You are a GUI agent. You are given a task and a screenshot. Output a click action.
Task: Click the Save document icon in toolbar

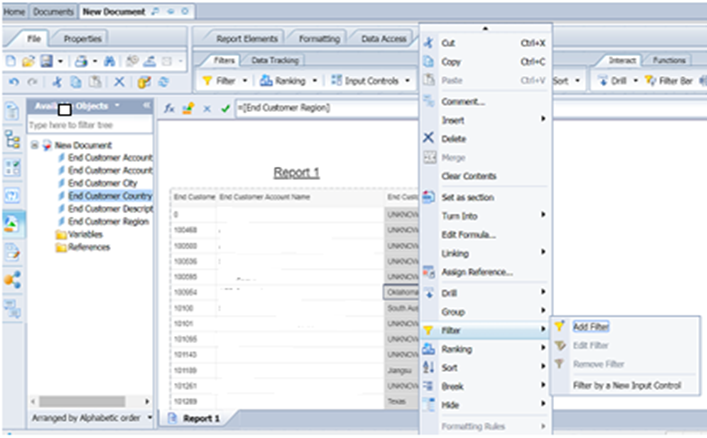(x=43, y=61)
